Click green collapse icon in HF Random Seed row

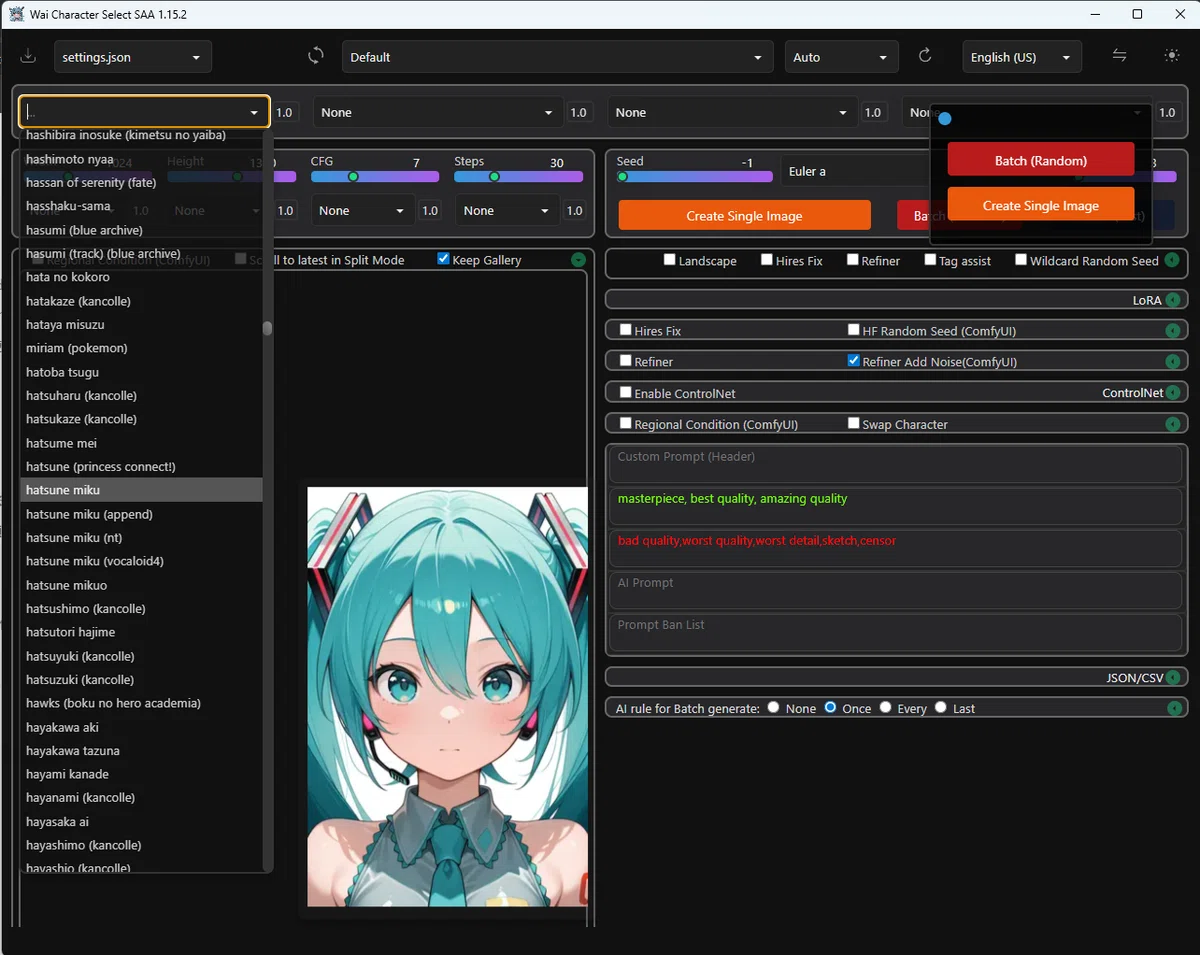(x=1173, y=330)
